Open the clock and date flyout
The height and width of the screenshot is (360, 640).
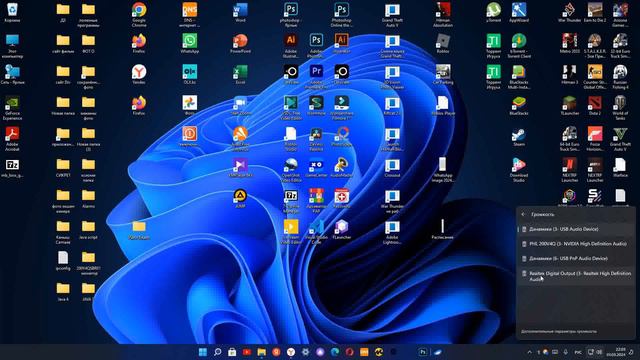[x=620, y=352]
